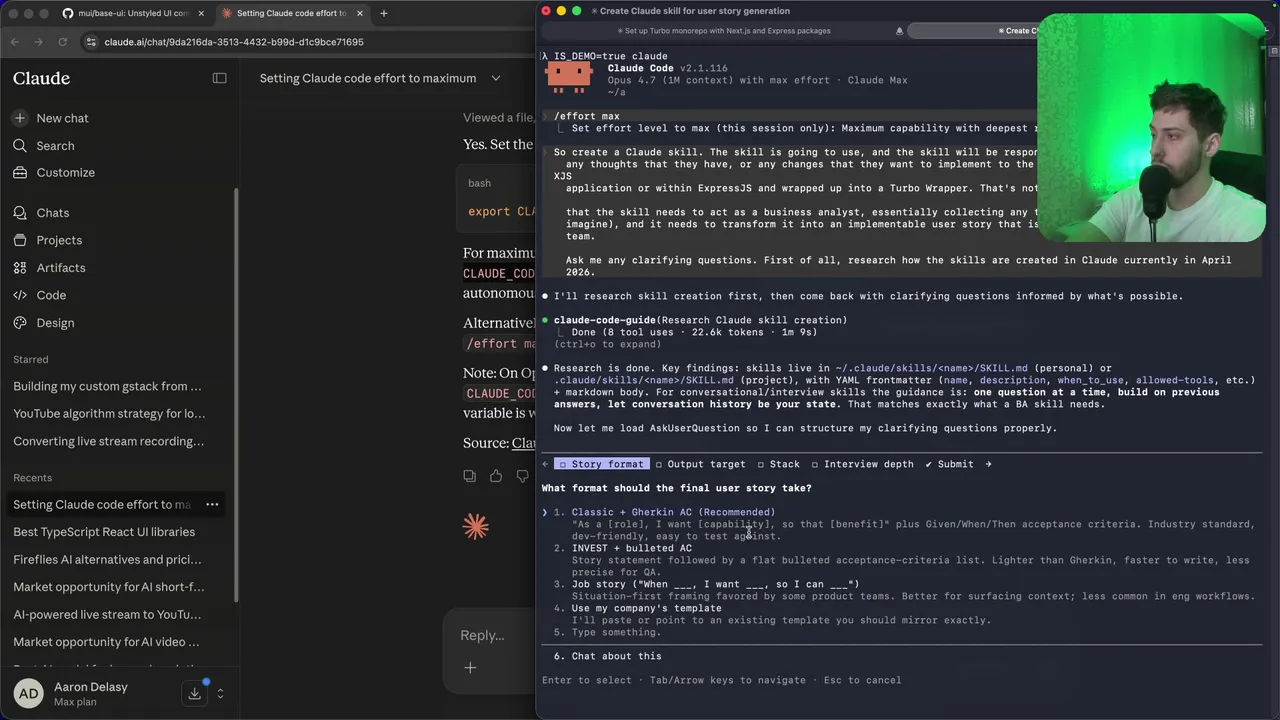
Task: Switch to the Turbo monorepo terminal tab
Action: click(724, 31)
